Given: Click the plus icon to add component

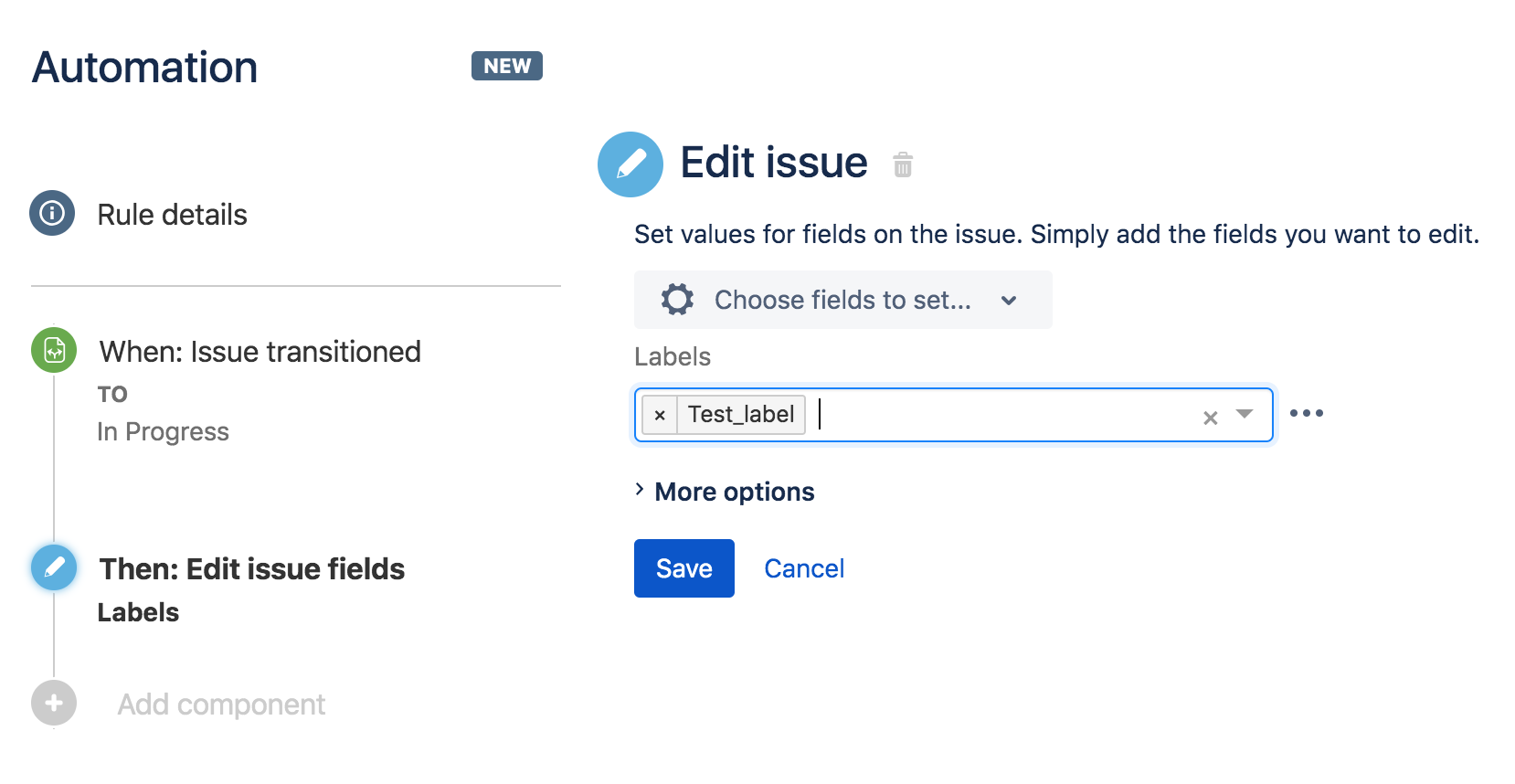Looking at the screenshot, I should 54,703.
